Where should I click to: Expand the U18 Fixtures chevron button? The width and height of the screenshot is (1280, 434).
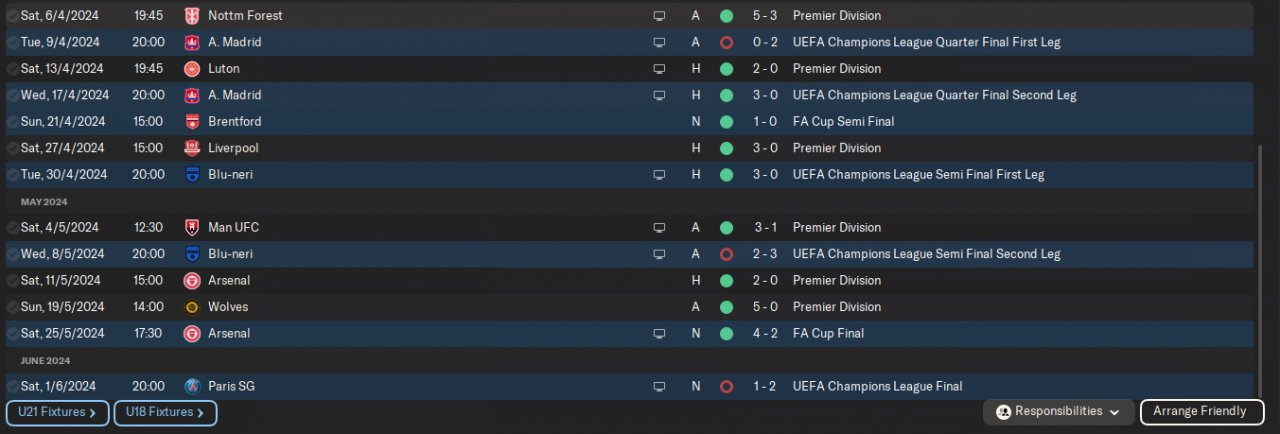(165, 412)
